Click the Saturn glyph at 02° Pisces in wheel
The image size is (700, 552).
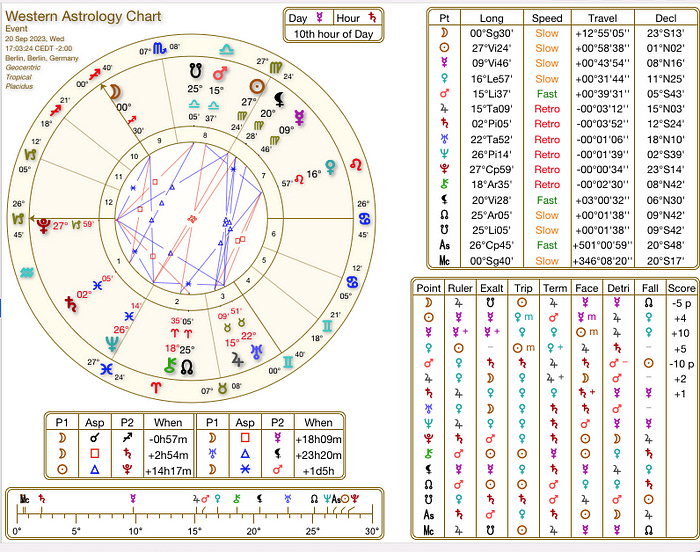pyautogui.click(x=71, y=303)
